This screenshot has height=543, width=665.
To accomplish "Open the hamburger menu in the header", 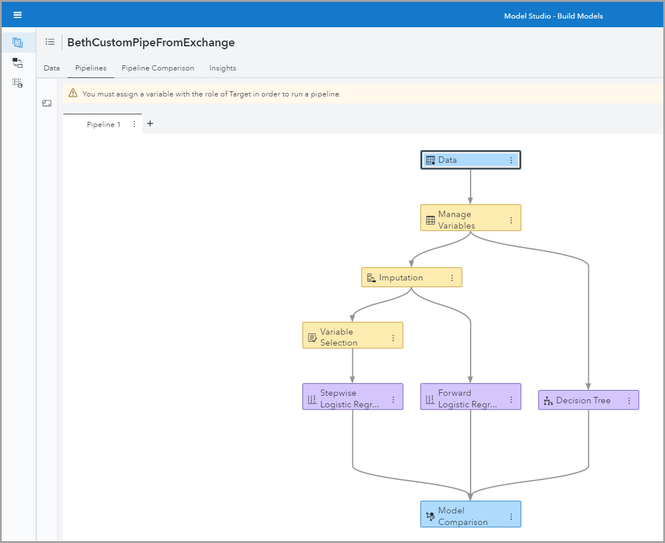I will [17, 15].
